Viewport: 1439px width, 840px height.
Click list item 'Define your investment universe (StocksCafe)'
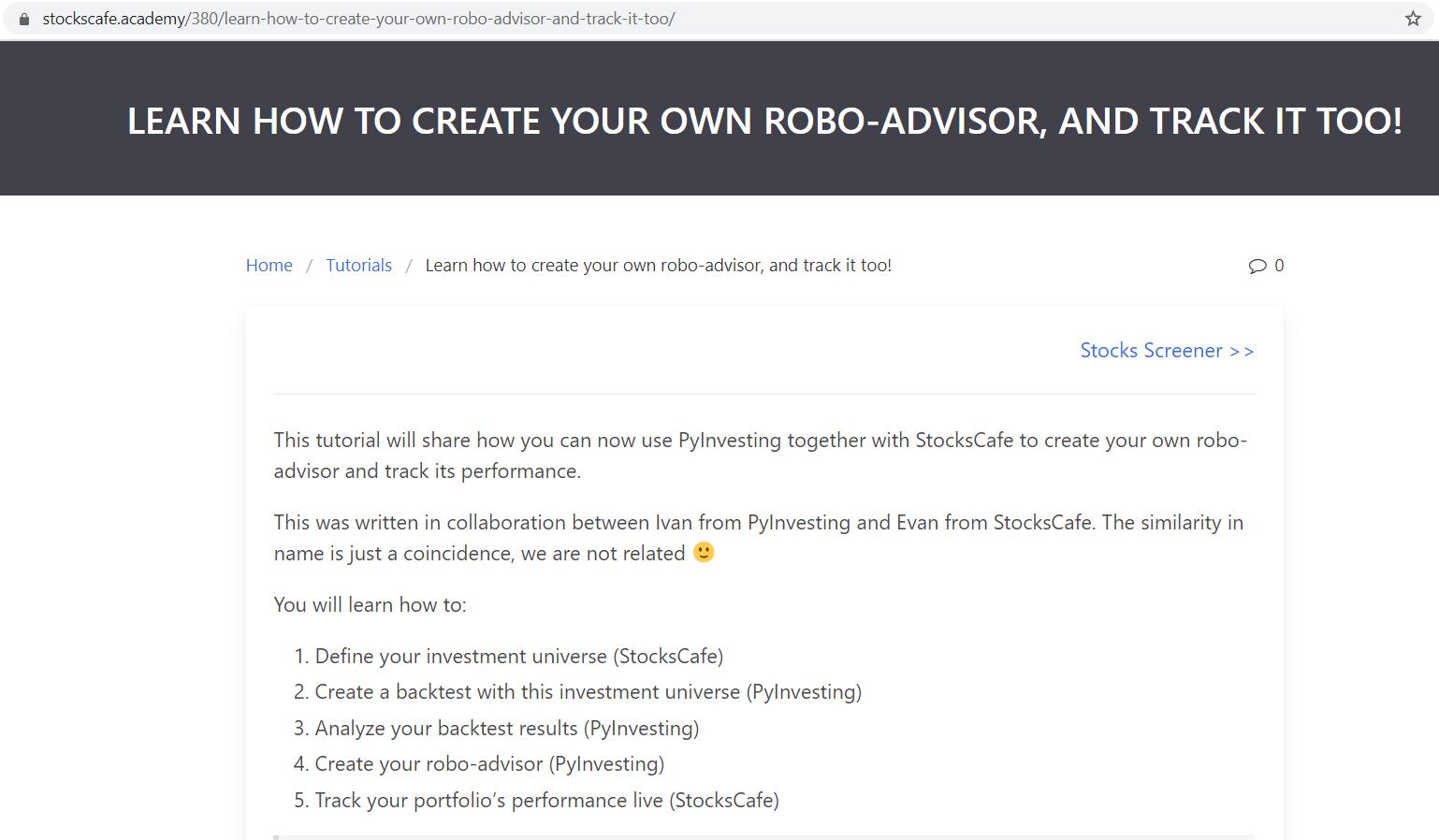point(519,656)
